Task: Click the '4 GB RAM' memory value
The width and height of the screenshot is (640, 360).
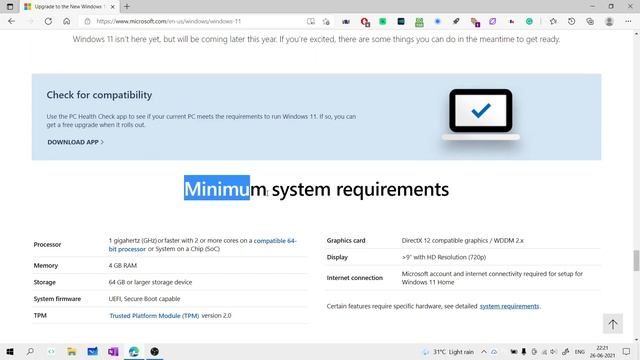Action: (123, 265)
